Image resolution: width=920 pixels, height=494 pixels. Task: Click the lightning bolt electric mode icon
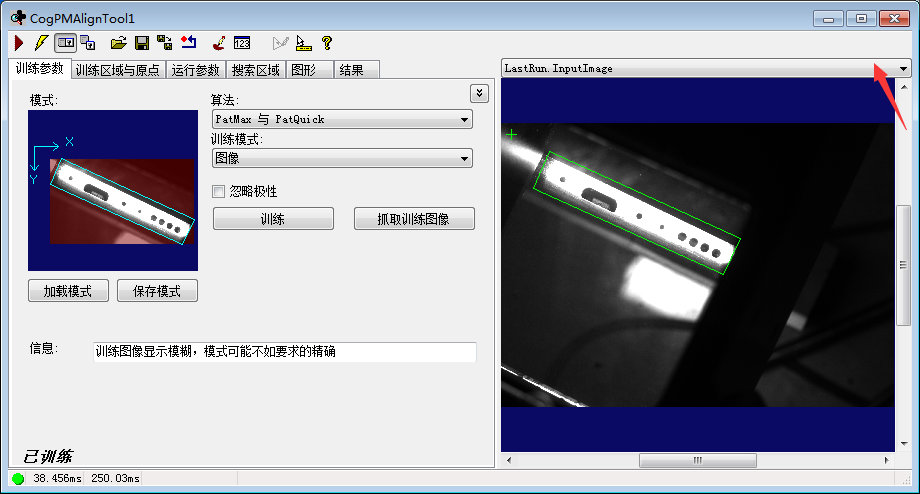point(40,43)
